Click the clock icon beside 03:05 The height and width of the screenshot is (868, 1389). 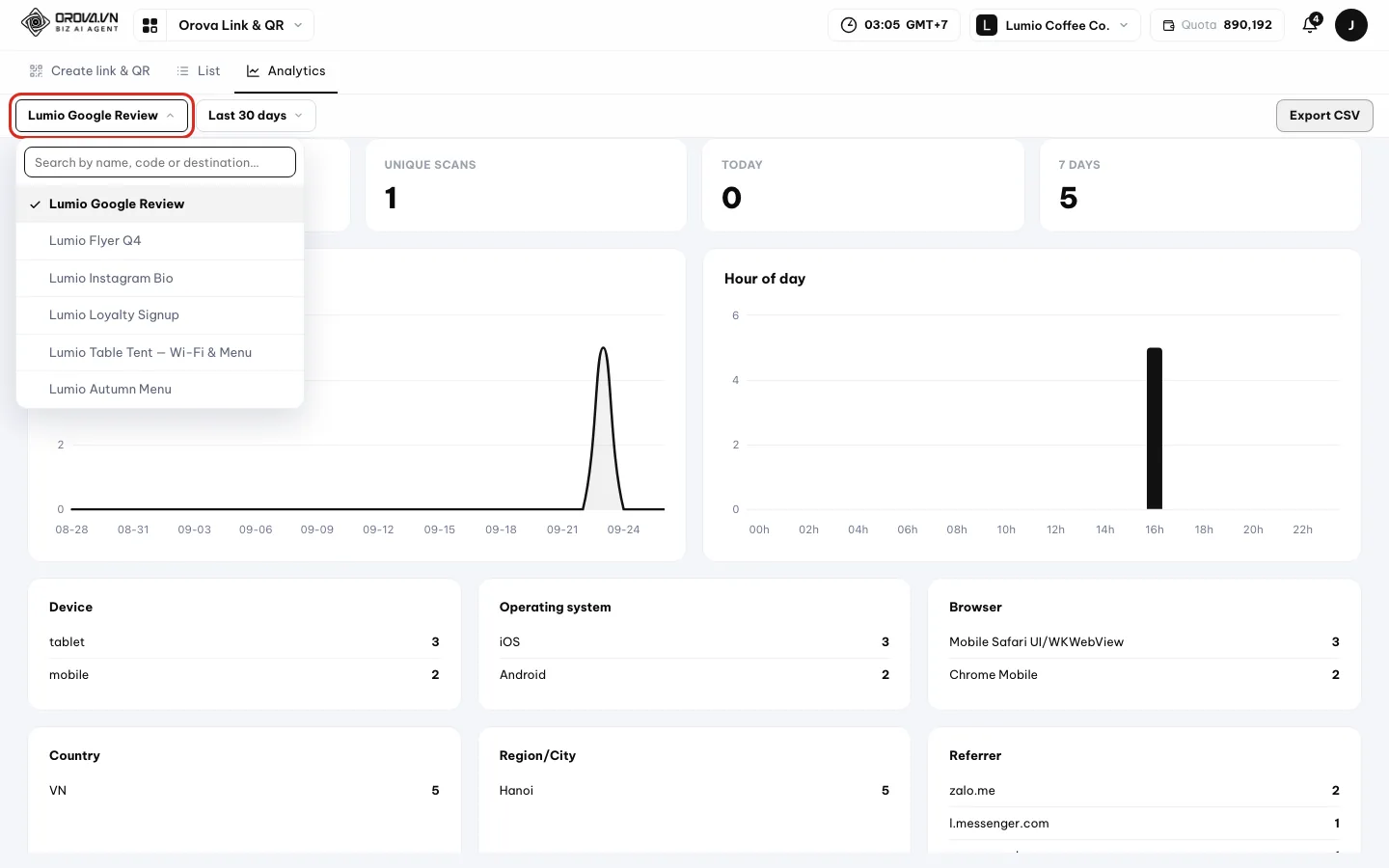[849, 25]
